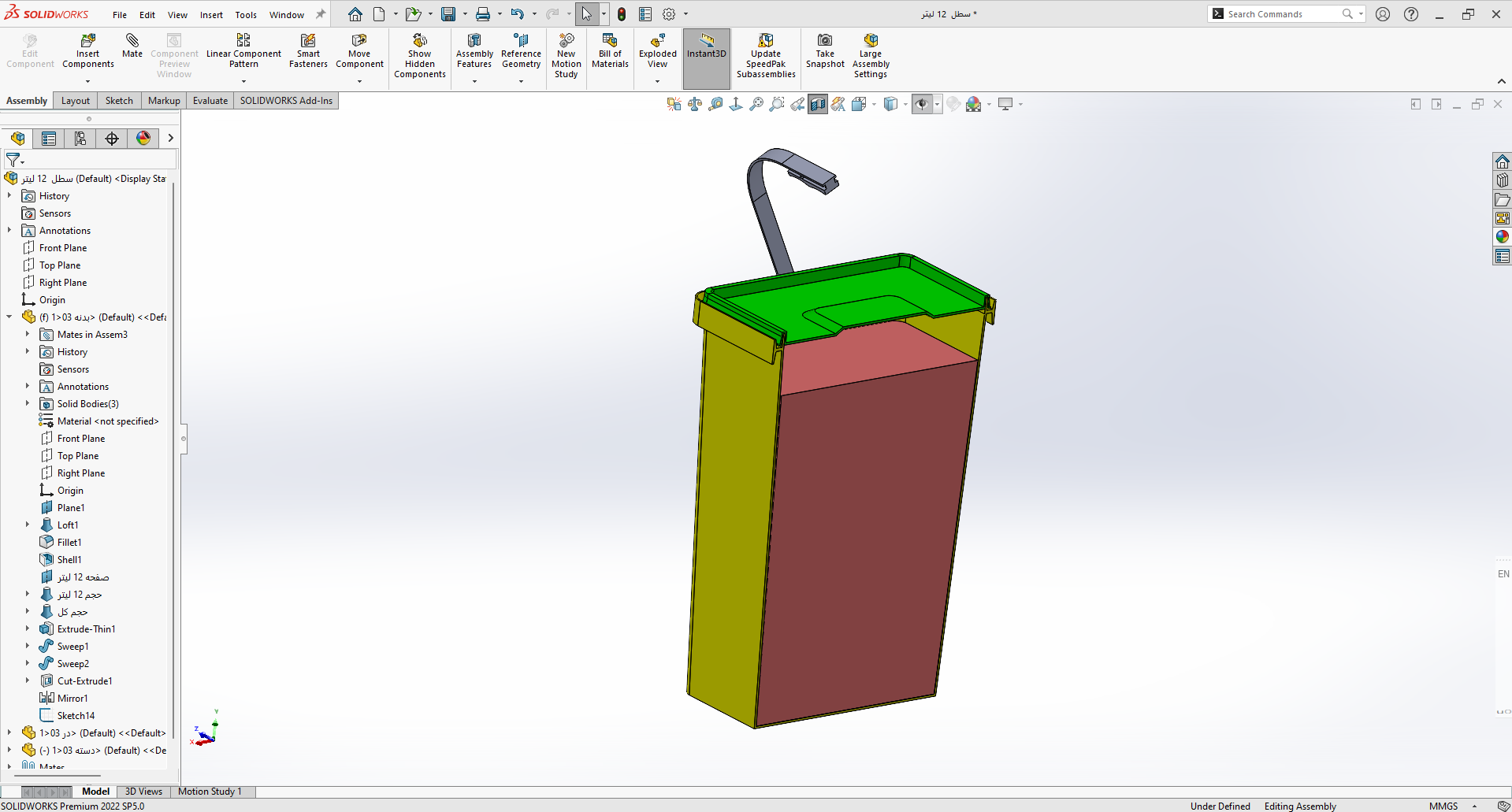Click the Insert Components tool
The width and height of the screenshot is (1512, 812).
pyautogui.click(x=88, y=51)
